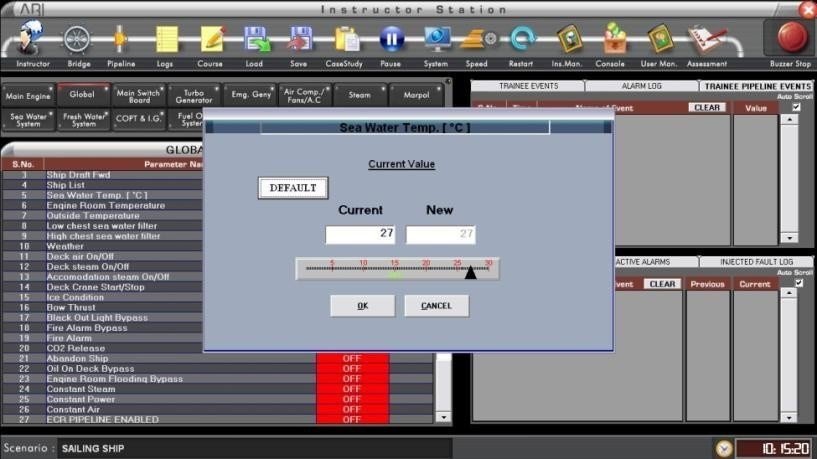817x459 pixels.
Task: Click the Pipeline toolbar icon
Action: coord(121,40)
